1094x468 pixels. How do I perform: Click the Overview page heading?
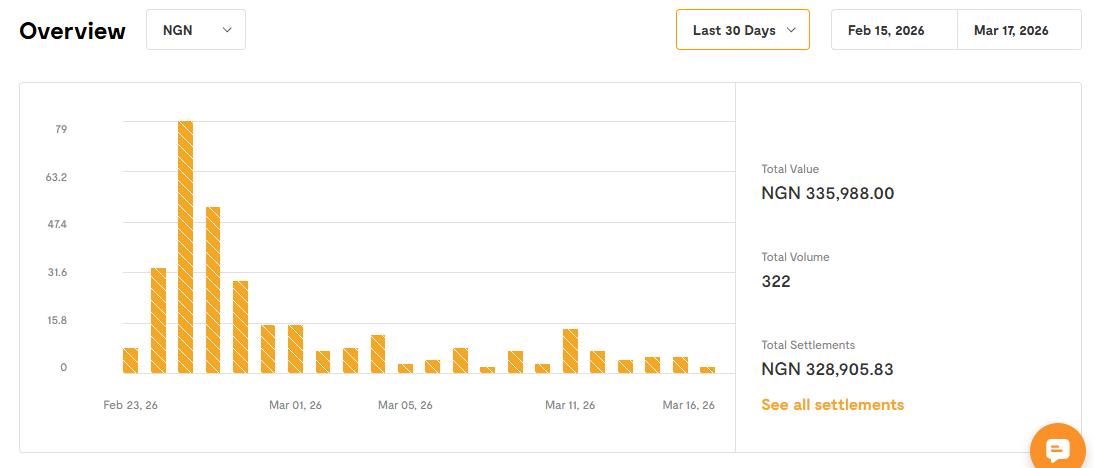(x=72, y=31)
